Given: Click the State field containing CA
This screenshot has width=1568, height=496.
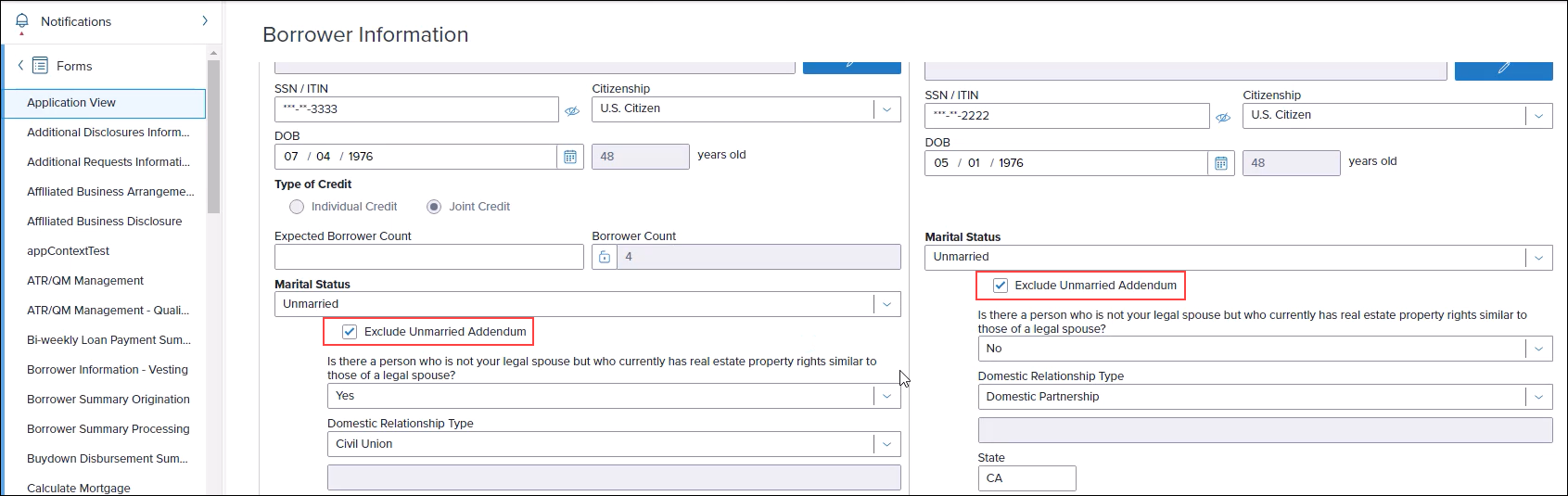Looking at the screenshot, I should pos(1026,478).
